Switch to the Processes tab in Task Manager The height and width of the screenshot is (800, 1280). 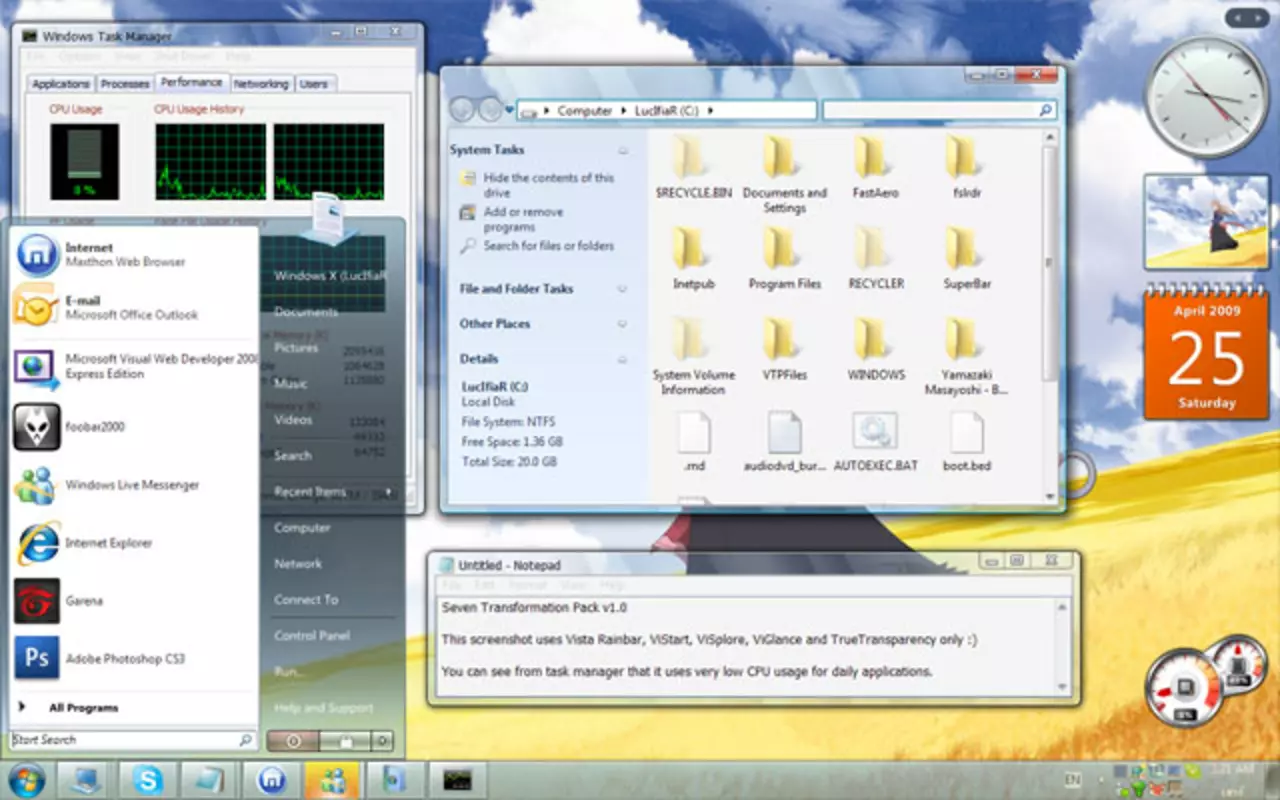tap(125, 84)
